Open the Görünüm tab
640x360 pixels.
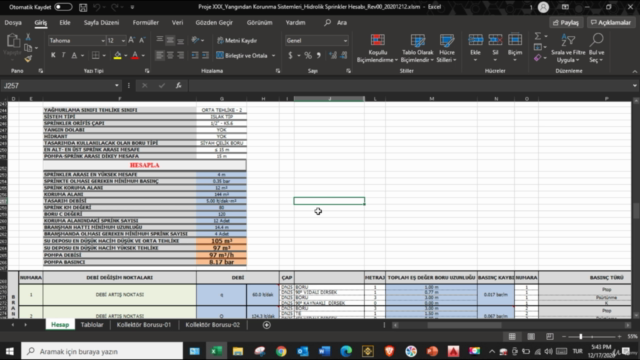(x=259, y=22)
